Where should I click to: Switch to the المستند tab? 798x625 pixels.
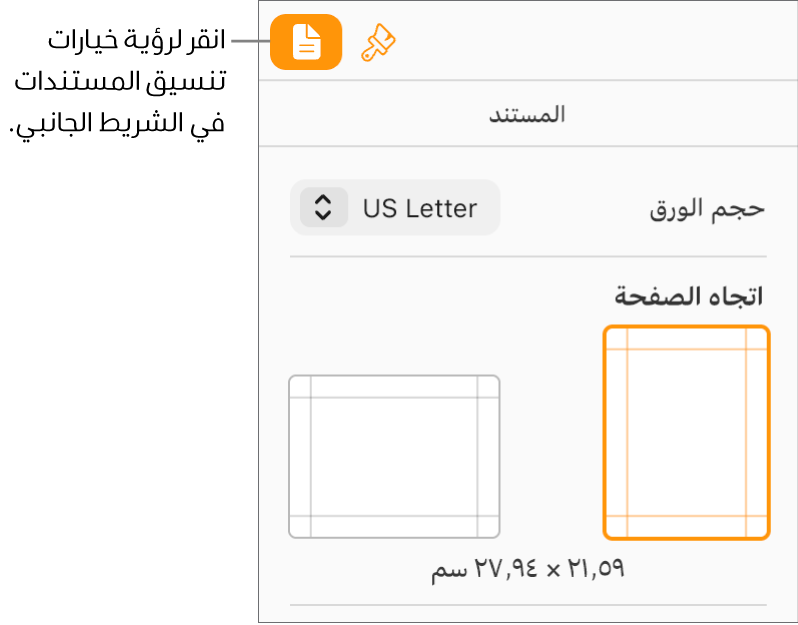coord(527,114)
